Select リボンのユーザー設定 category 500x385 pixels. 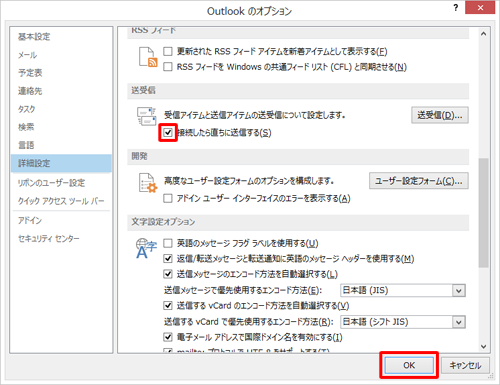point(61,183)
